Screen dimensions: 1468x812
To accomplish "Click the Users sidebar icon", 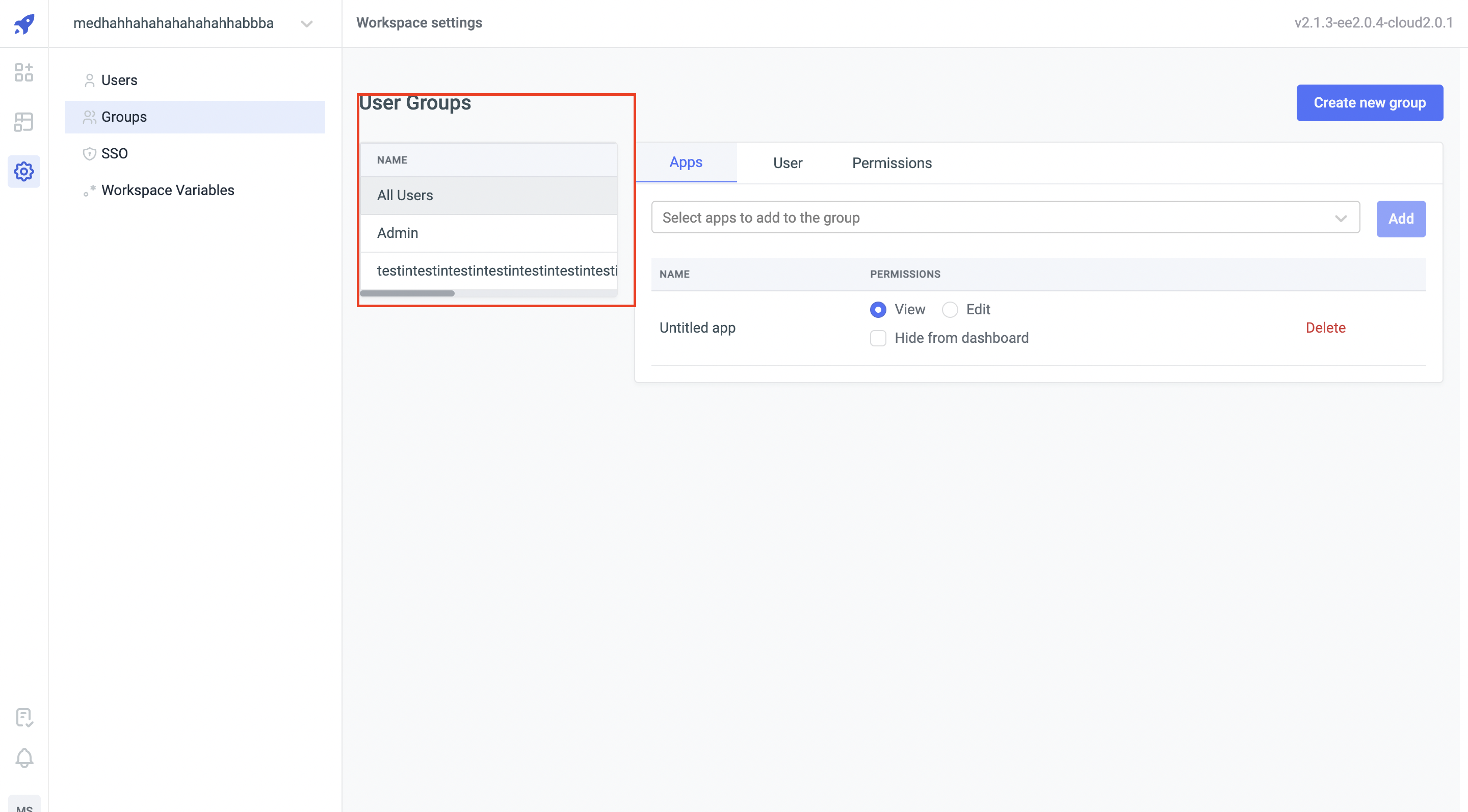I will pyautogui.click(x=90, y=80).
